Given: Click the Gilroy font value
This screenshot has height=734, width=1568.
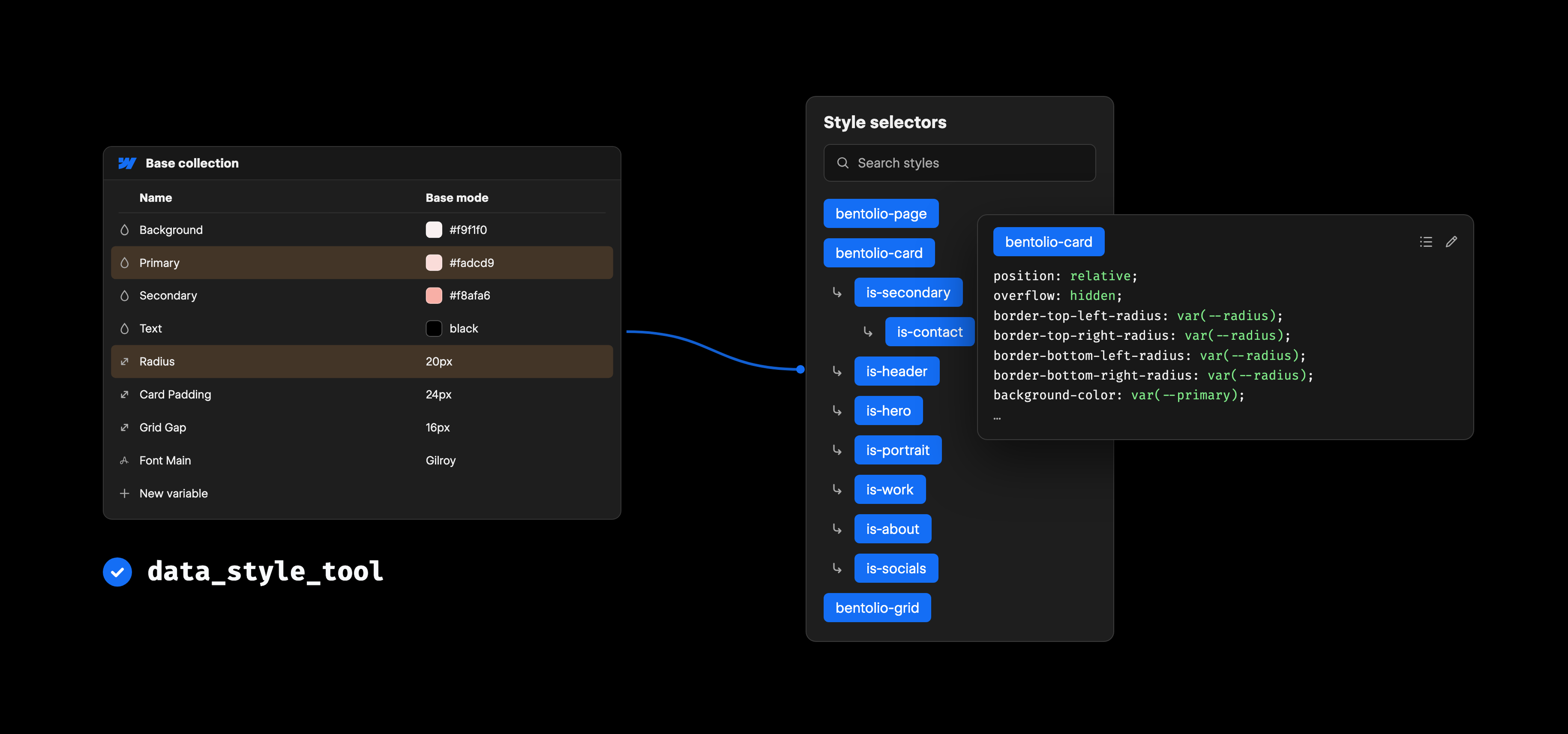Looking at the screenshot, I should [x=441, y=461].
